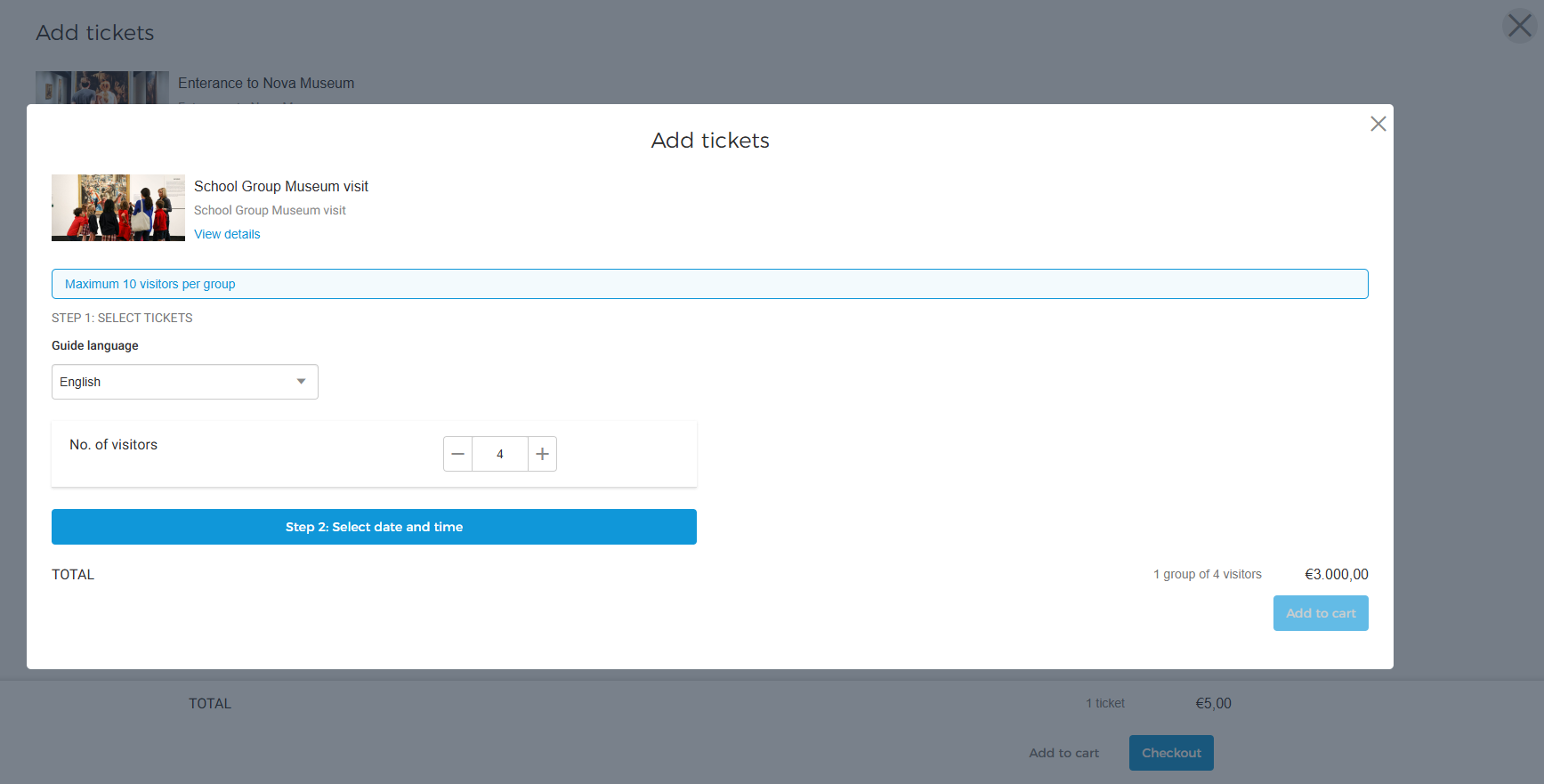Screen dimensions: 1544x784
Task: Click the Nova Museum entrance thumbnail
Action: (102, 87)
